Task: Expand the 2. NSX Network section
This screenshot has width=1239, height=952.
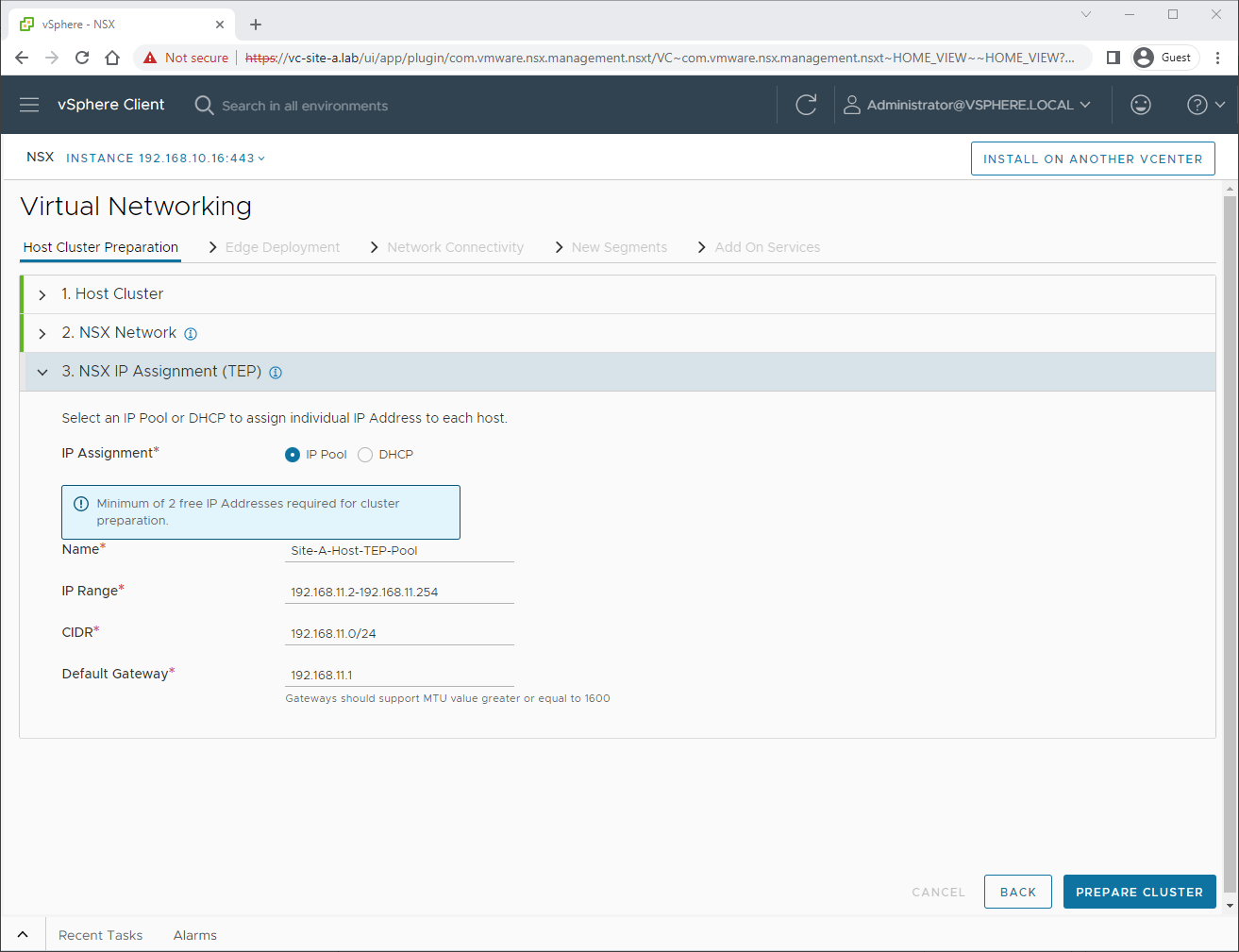Action: (x=42, y=334)
